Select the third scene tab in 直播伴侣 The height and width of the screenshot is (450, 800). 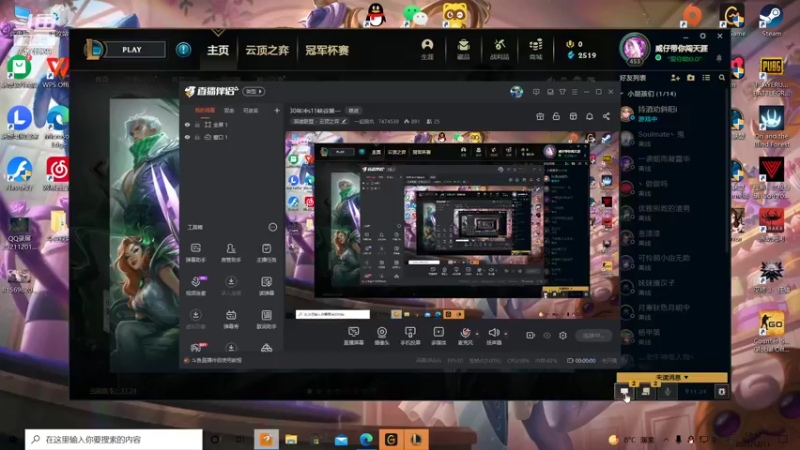250,110
